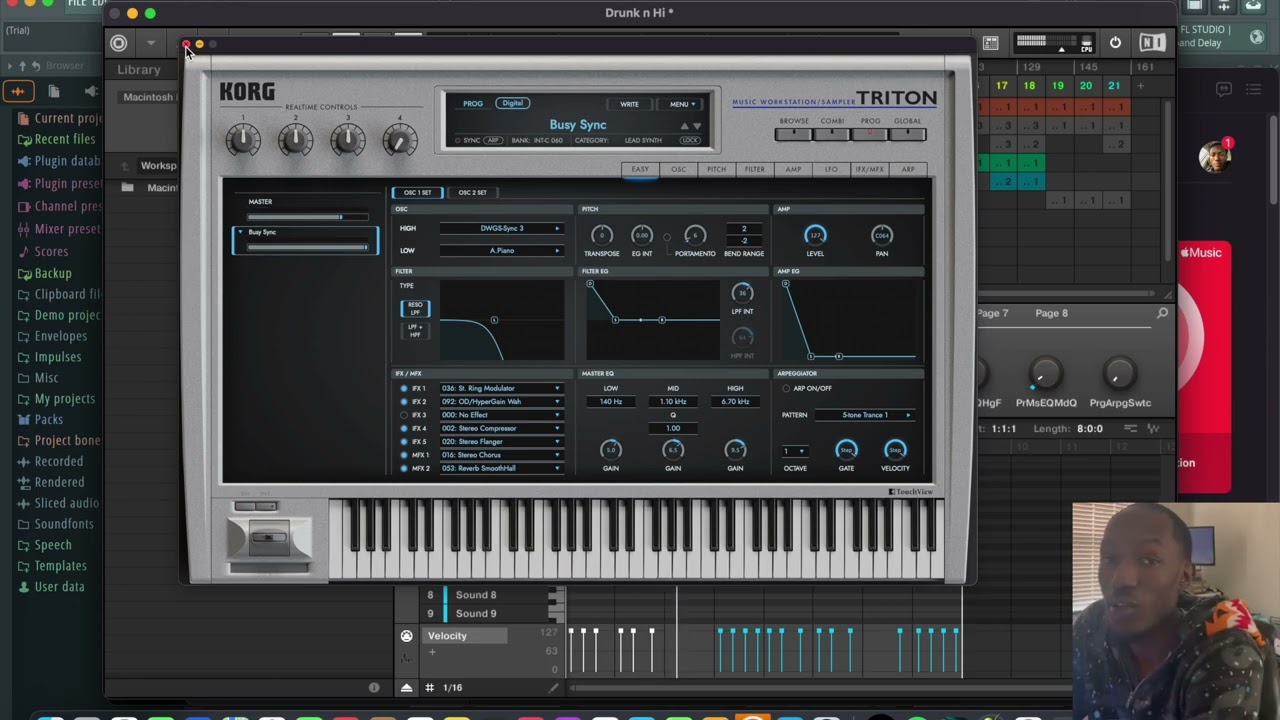Click the PrgArpgSwtc knob

point(1119,375)
